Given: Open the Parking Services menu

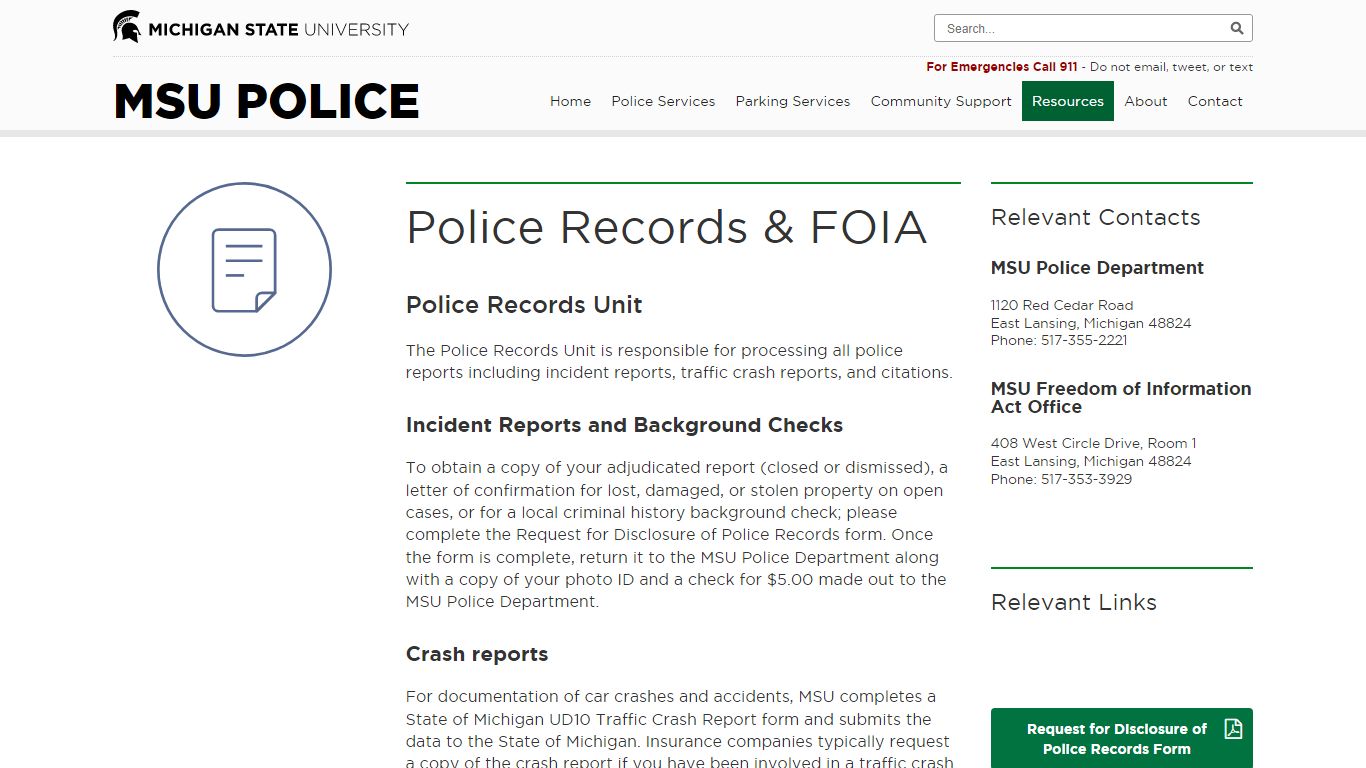Looking at the screenshot, I should point(793,101).
